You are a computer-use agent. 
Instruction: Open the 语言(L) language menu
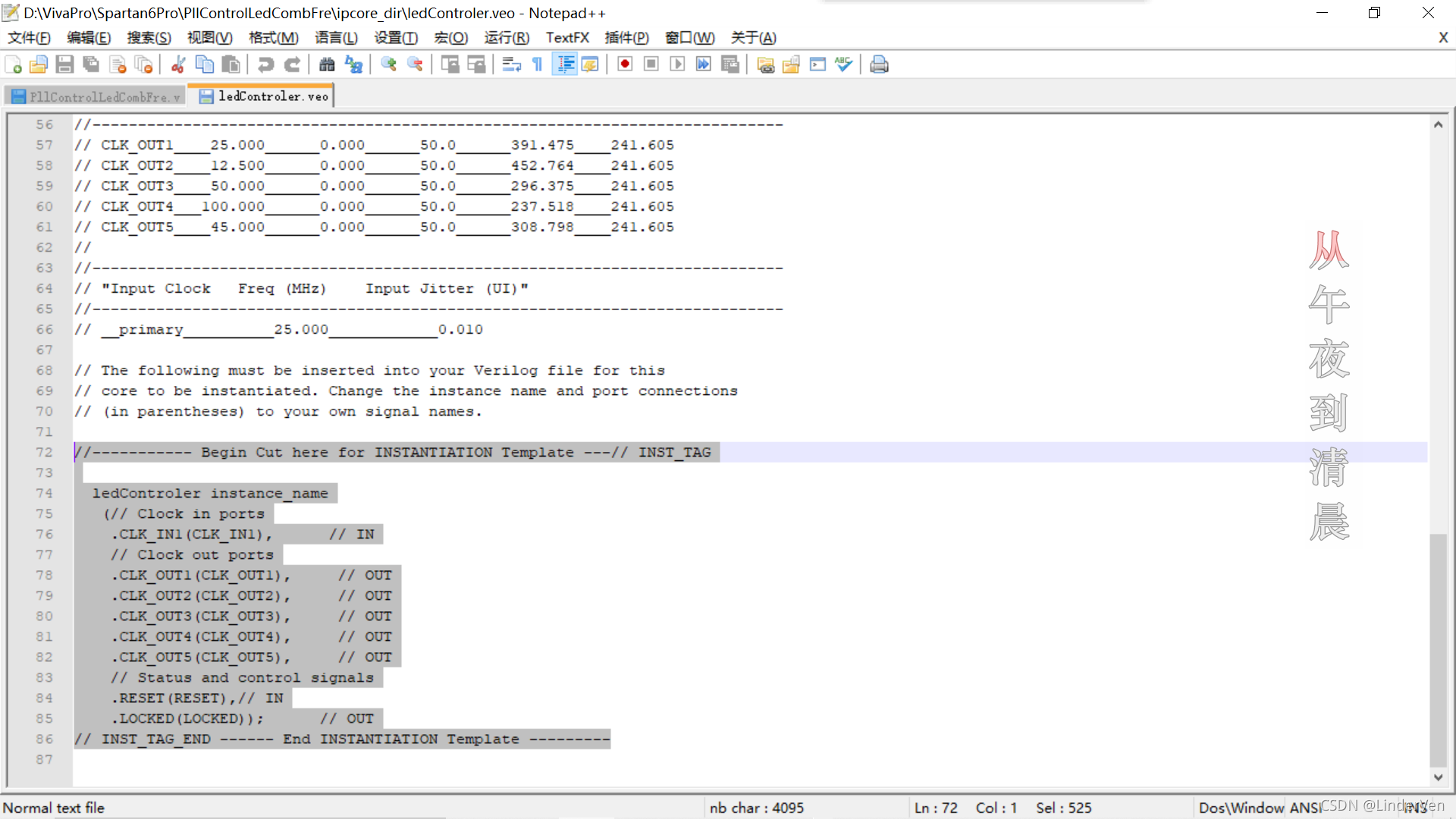[x=336, y=37]
